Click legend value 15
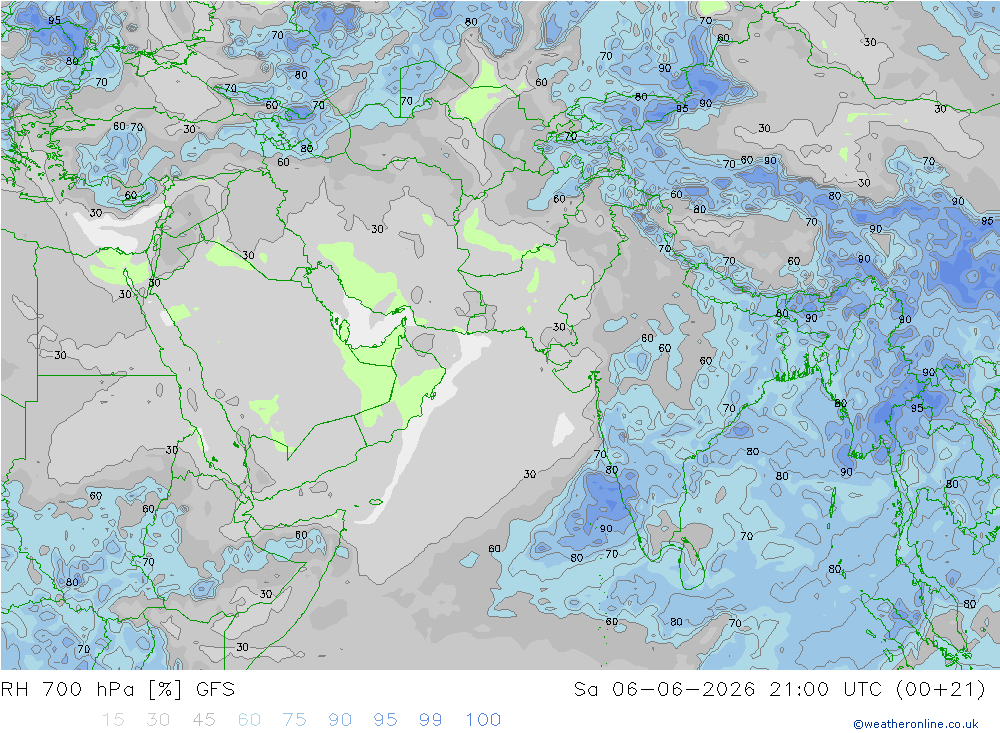This screenshot has height=733, width=1000. click(x=113, y=720)
